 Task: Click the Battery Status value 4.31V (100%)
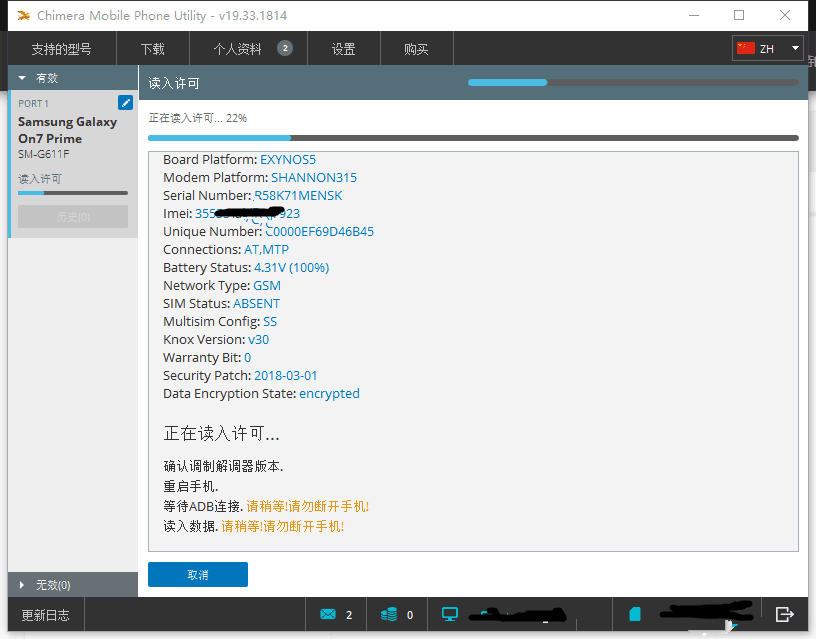pos(291,267)
